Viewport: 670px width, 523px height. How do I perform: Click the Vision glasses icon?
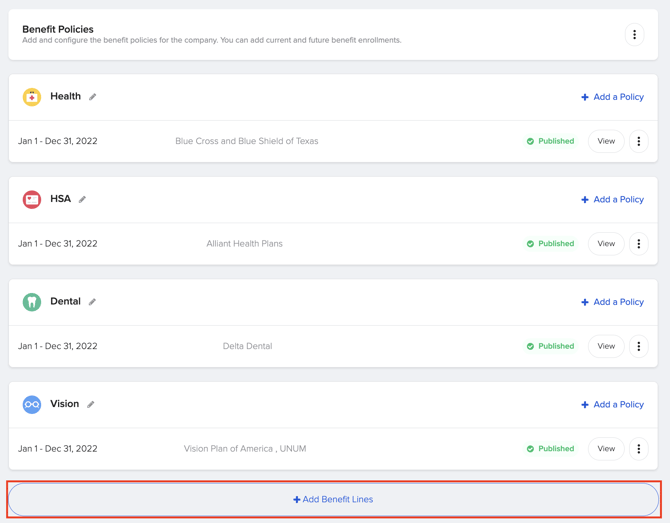coord(32,405)
